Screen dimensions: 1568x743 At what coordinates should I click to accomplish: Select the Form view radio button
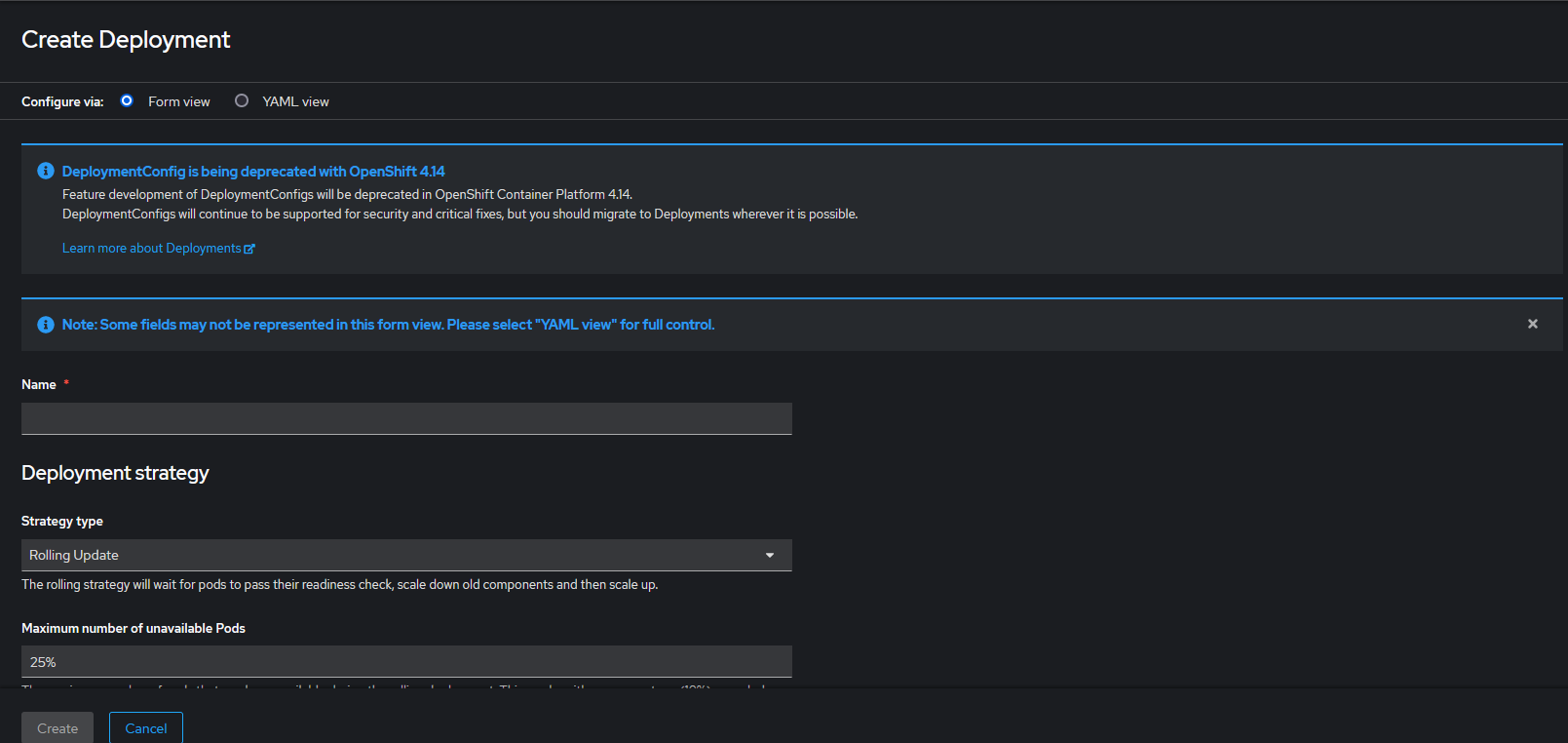pyautogui.click(x=127, y=100)
